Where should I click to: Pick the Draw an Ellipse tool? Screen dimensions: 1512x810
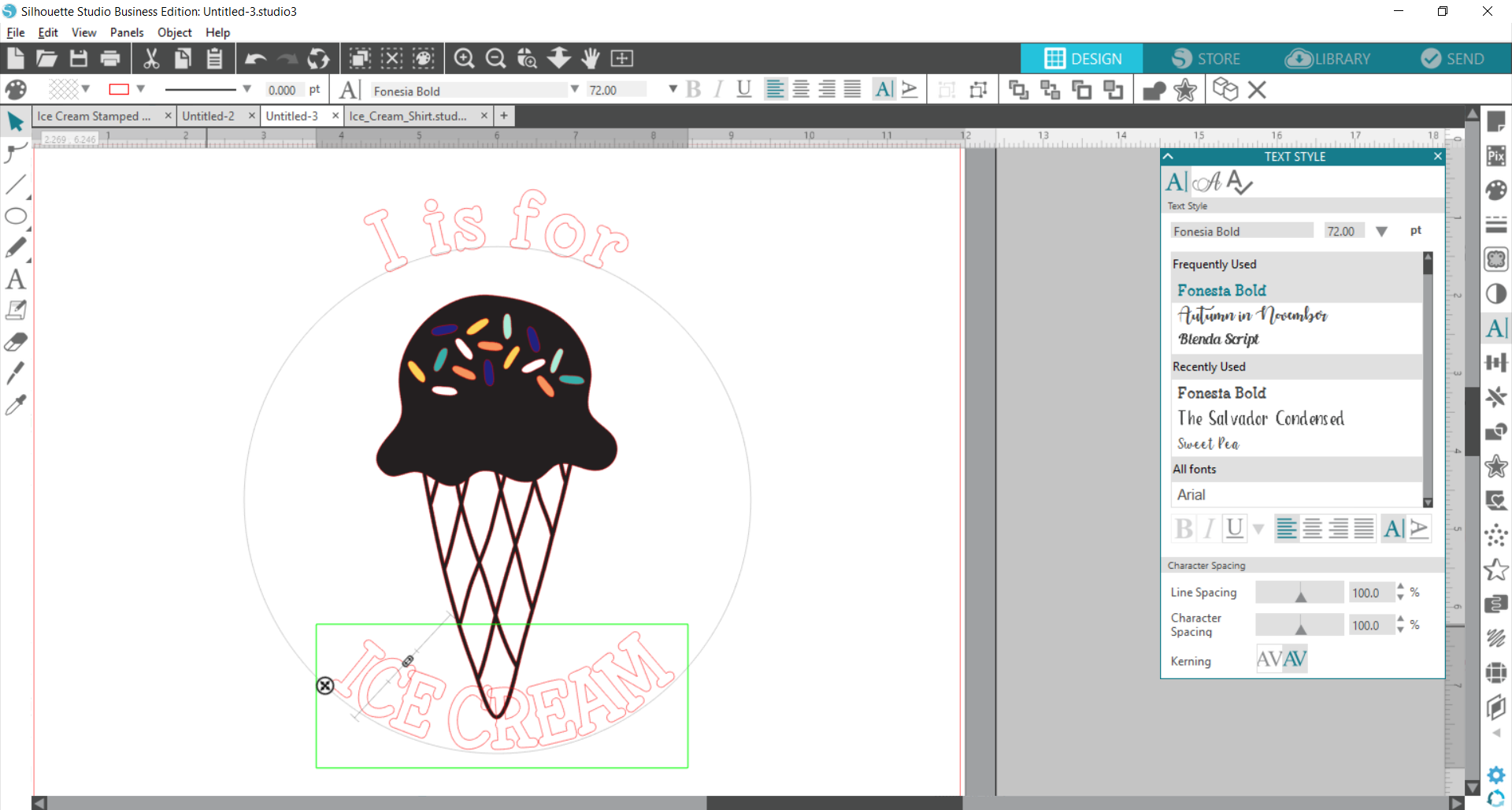point(16,217)
